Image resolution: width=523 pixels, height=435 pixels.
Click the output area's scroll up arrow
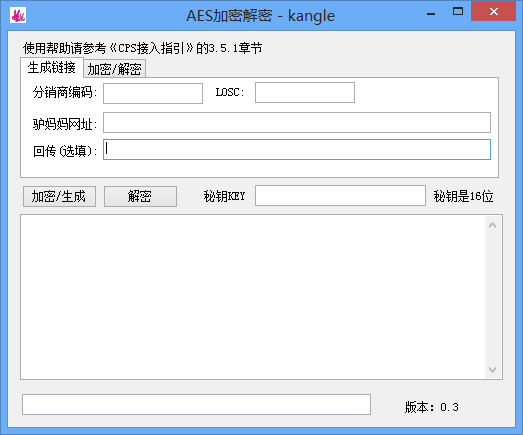click(x=492, y=226)
